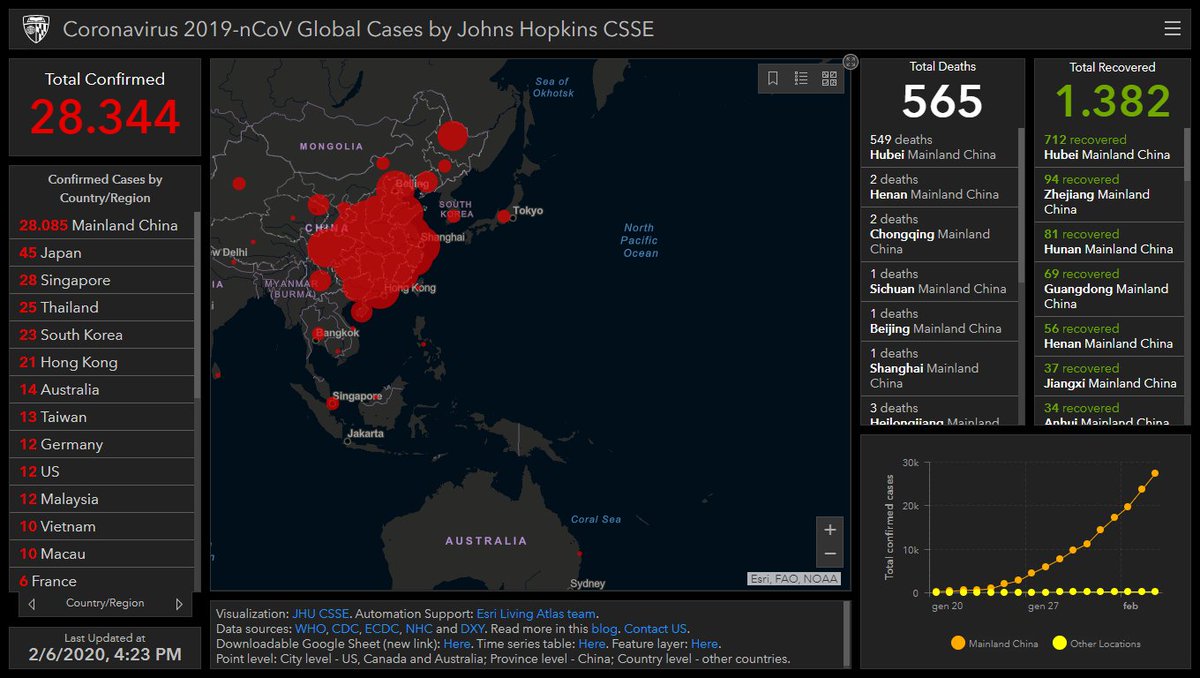Select the US row with 12 cases

point(102,471)
